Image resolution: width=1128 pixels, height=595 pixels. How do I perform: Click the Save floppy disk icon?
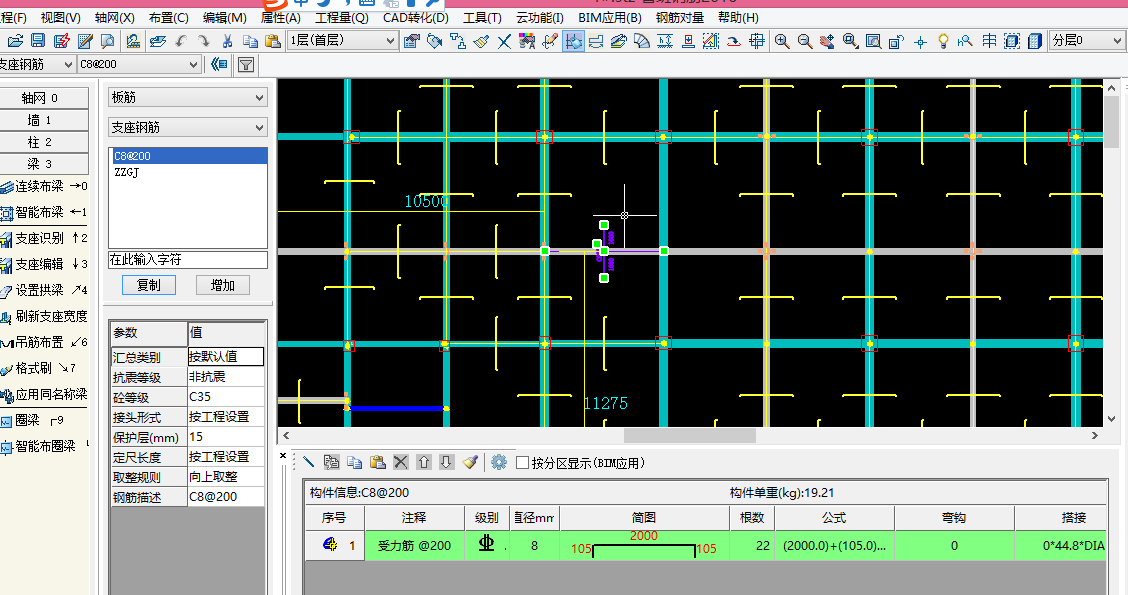[38, 41]
